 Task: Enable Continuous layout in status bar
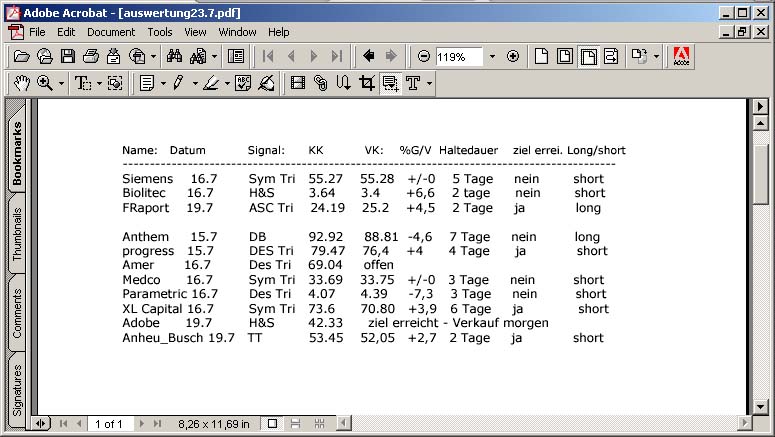[x=296, y=424]
